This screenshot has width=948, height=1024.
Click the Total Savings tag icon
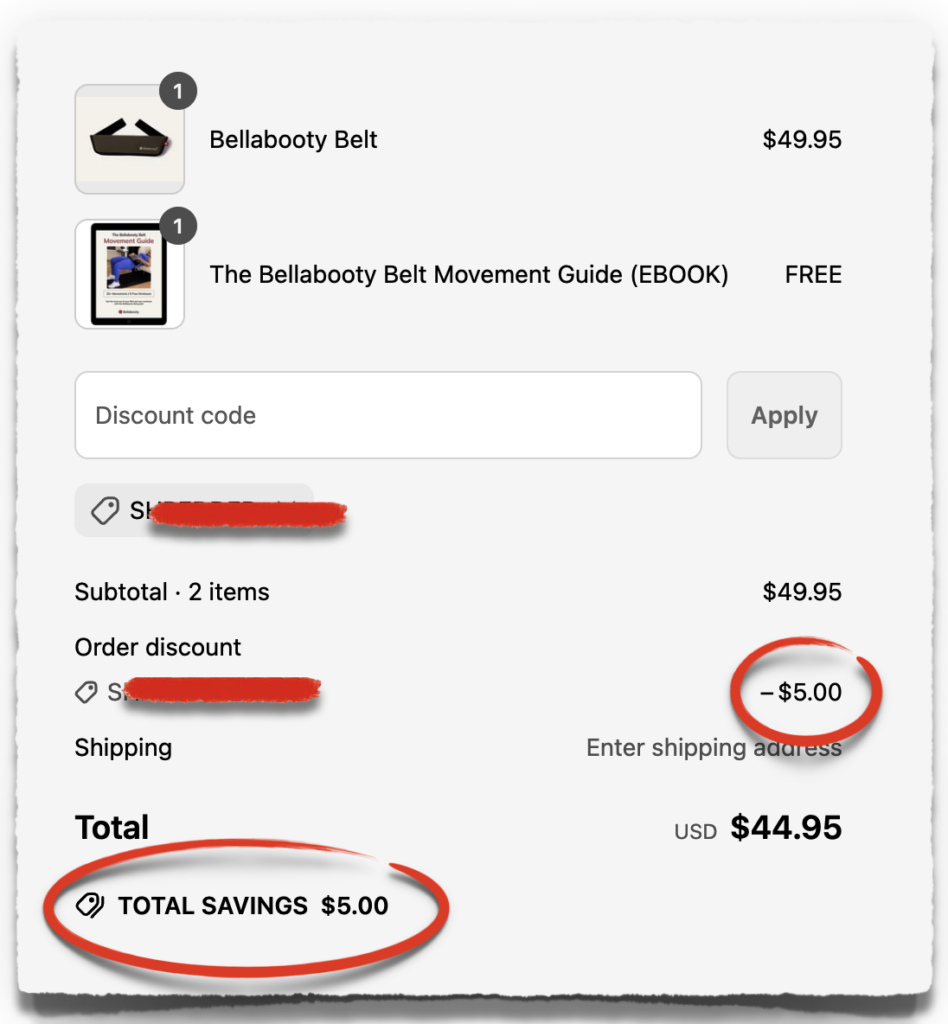[91, 906]
